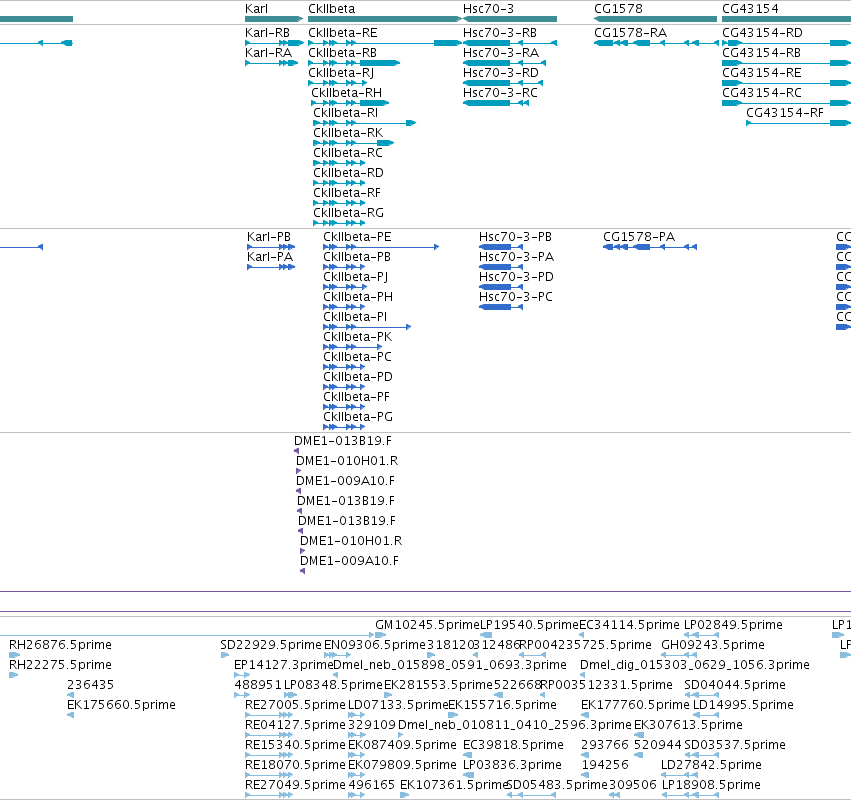Click protein Hsc70-3-PB

pyautogui.click(x=515, y=237)
